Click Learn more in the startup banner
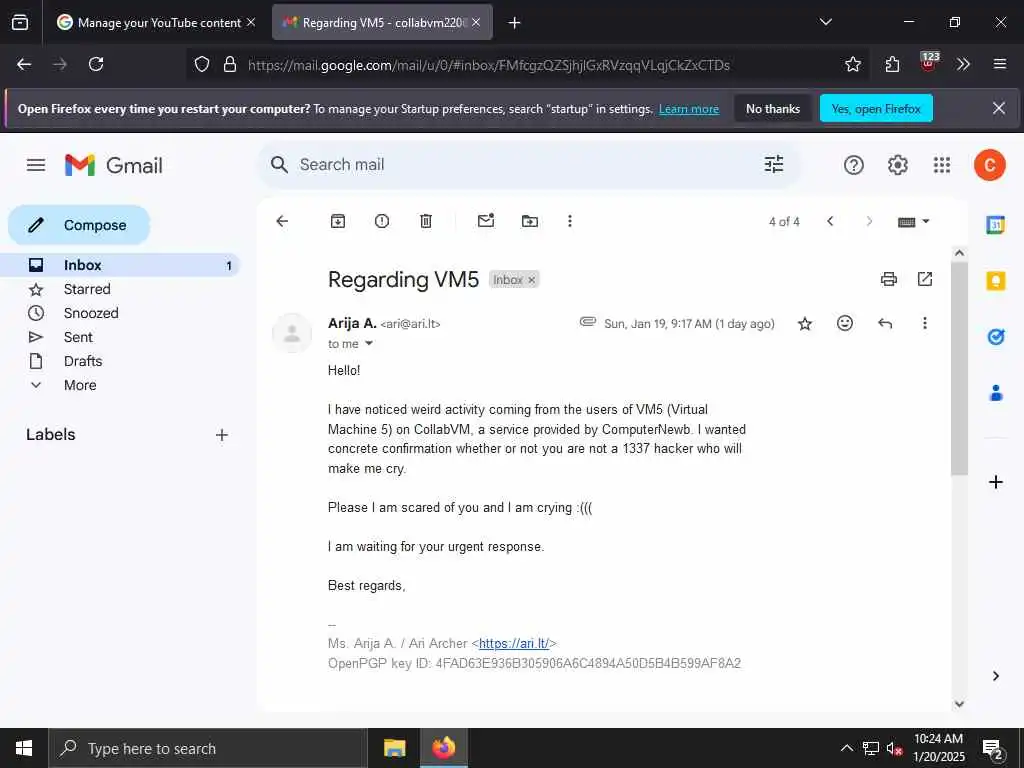This screenshot has height=768, width=1024. tap(688, 109)
